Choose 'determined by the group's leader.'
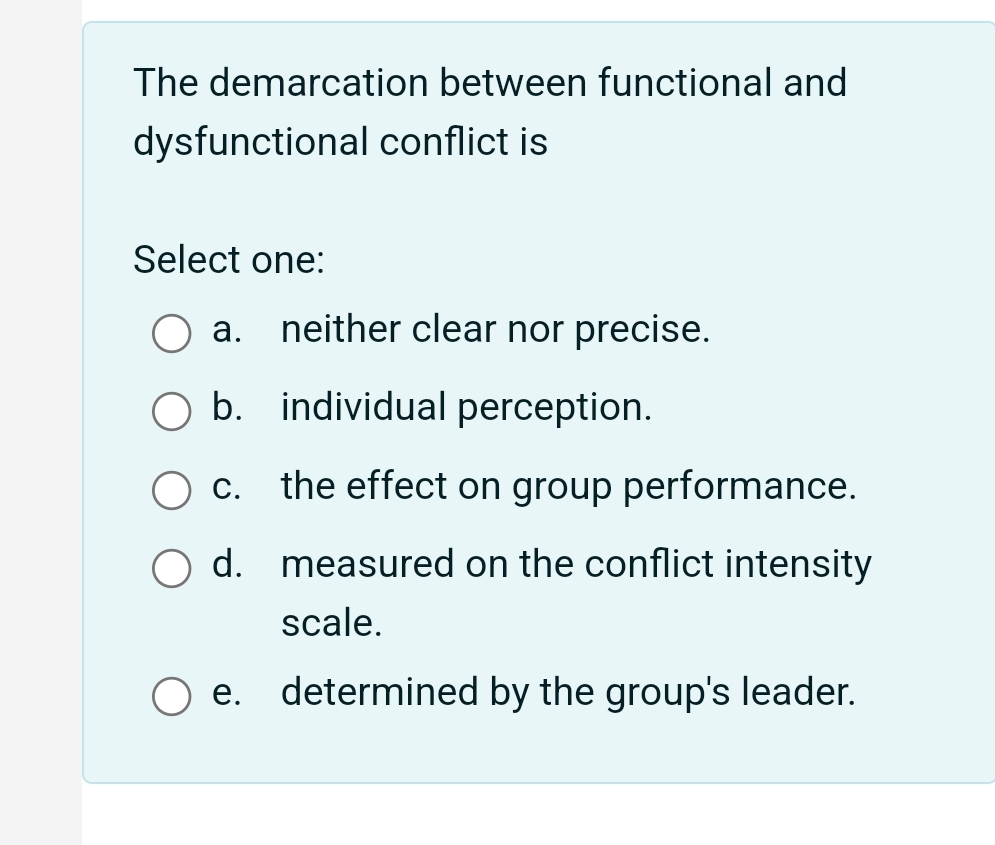 coord(568,693)
